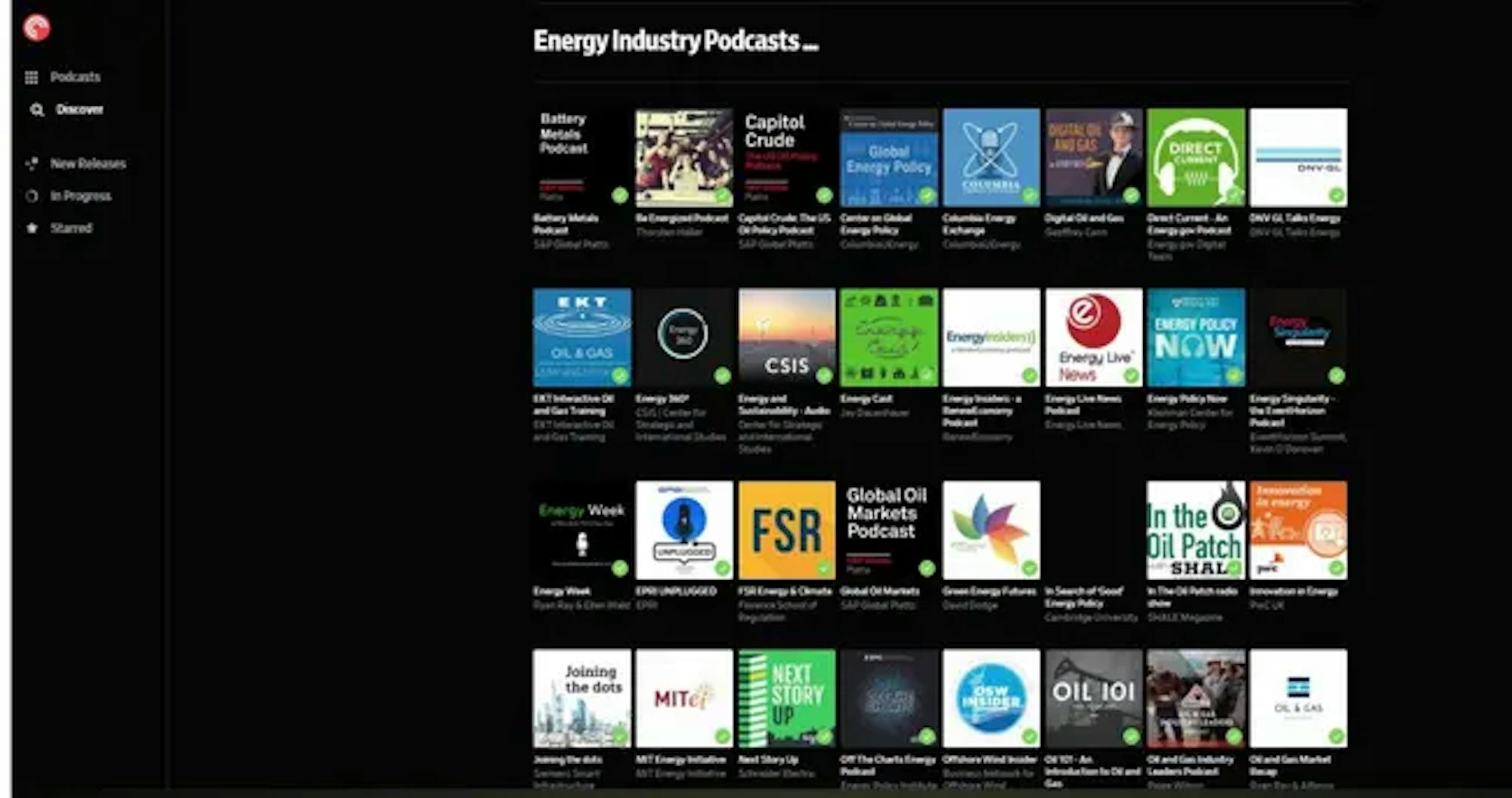Open Global Energy Policy artwork

point(889,157)
